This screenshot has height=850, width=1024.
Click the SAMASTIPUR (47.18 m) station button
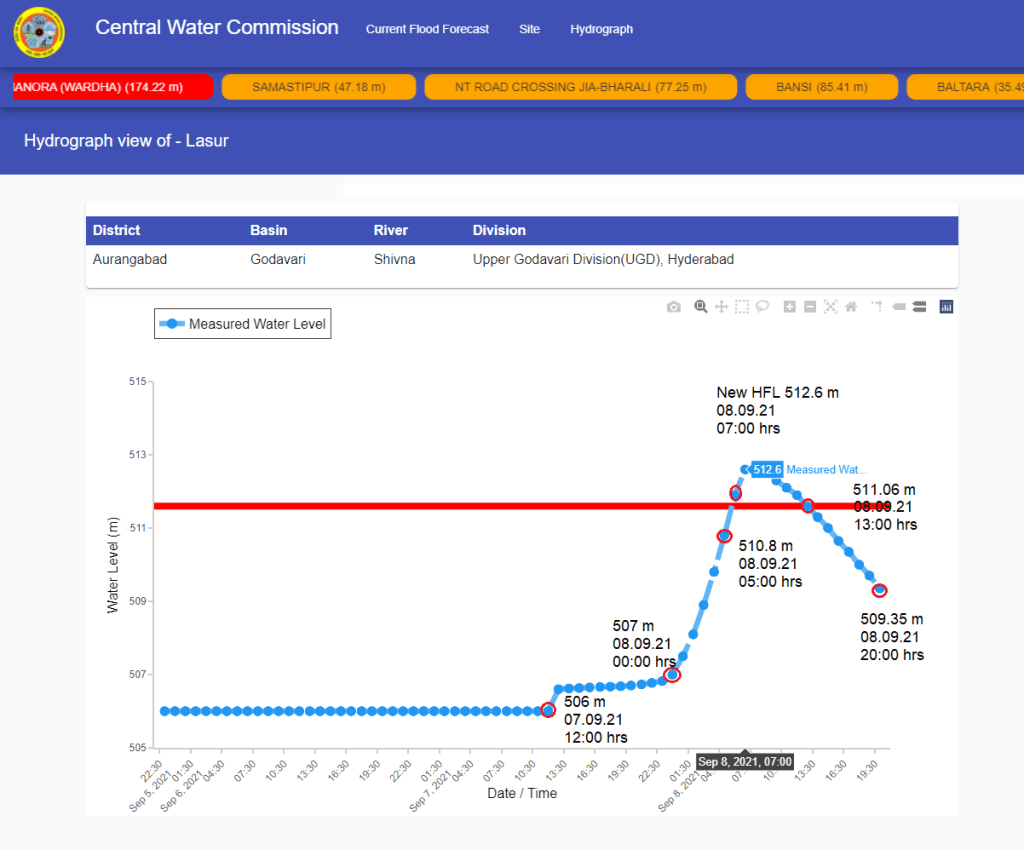coord(318,87)
